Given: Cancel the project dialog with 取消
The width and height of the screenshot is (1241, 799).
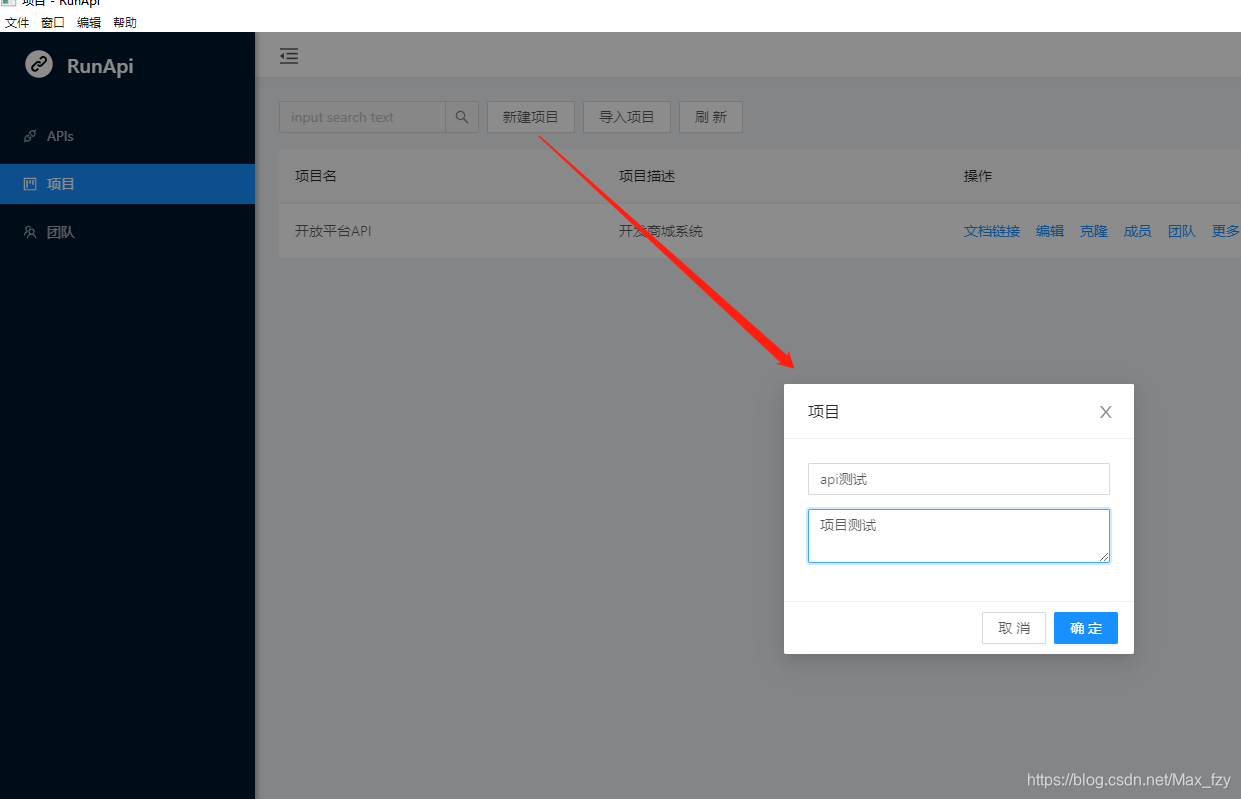Looking at the screenshot, I should (1013, 627).
